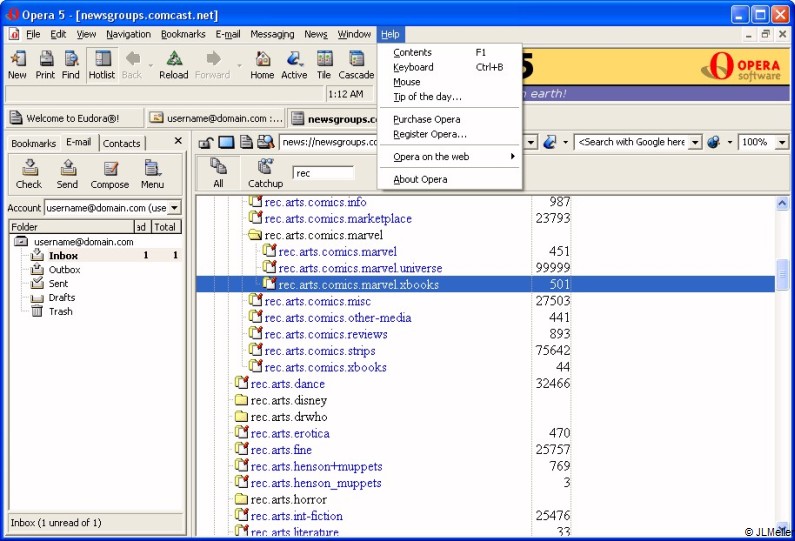This screenshot has height=541, width=795.
Task: Cascade the windows with Cascade icon
Action: (356, 65)
